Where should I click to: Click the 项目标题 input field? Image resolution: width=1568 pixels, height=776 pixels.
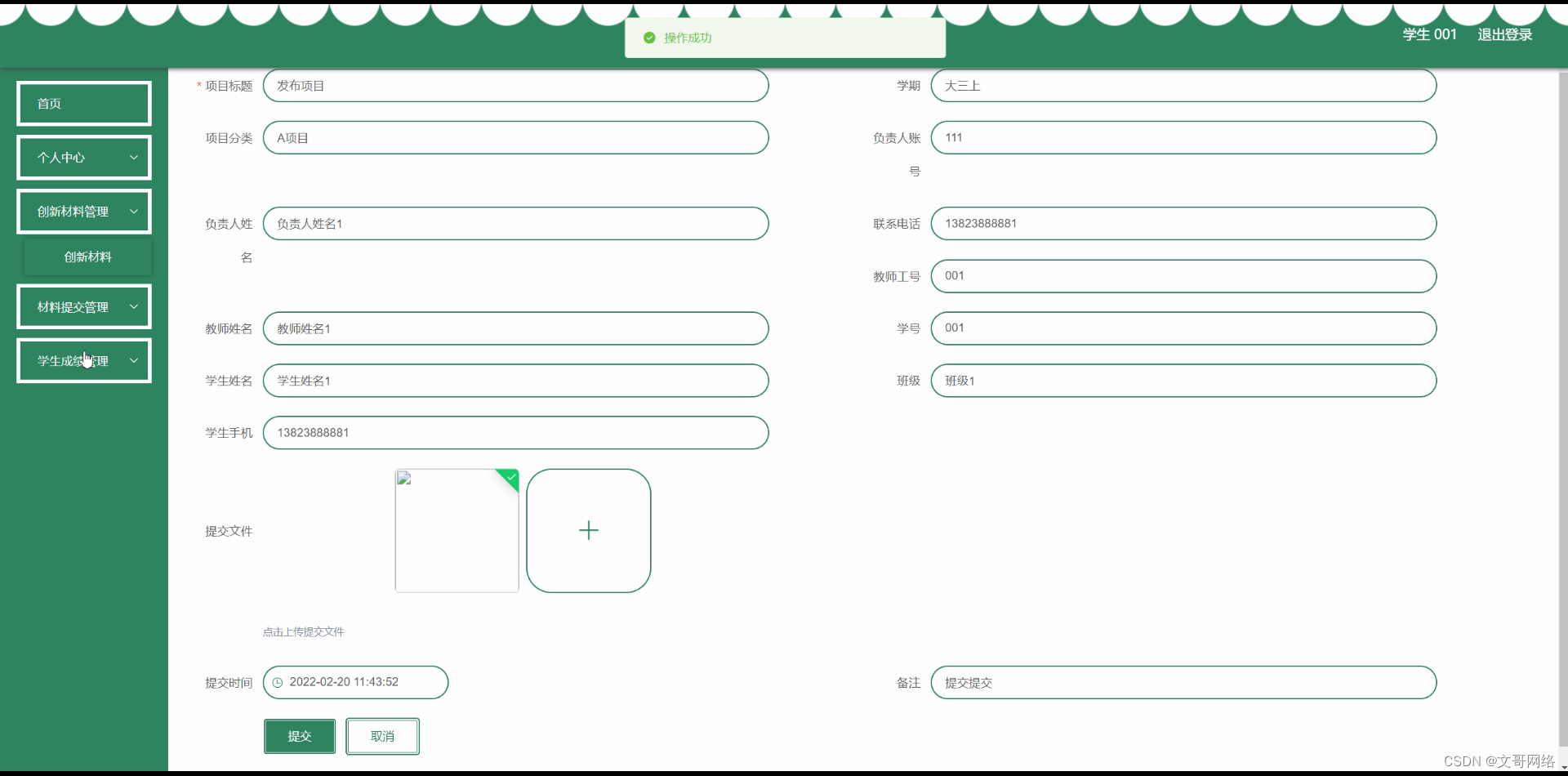(x=516, y=86)
